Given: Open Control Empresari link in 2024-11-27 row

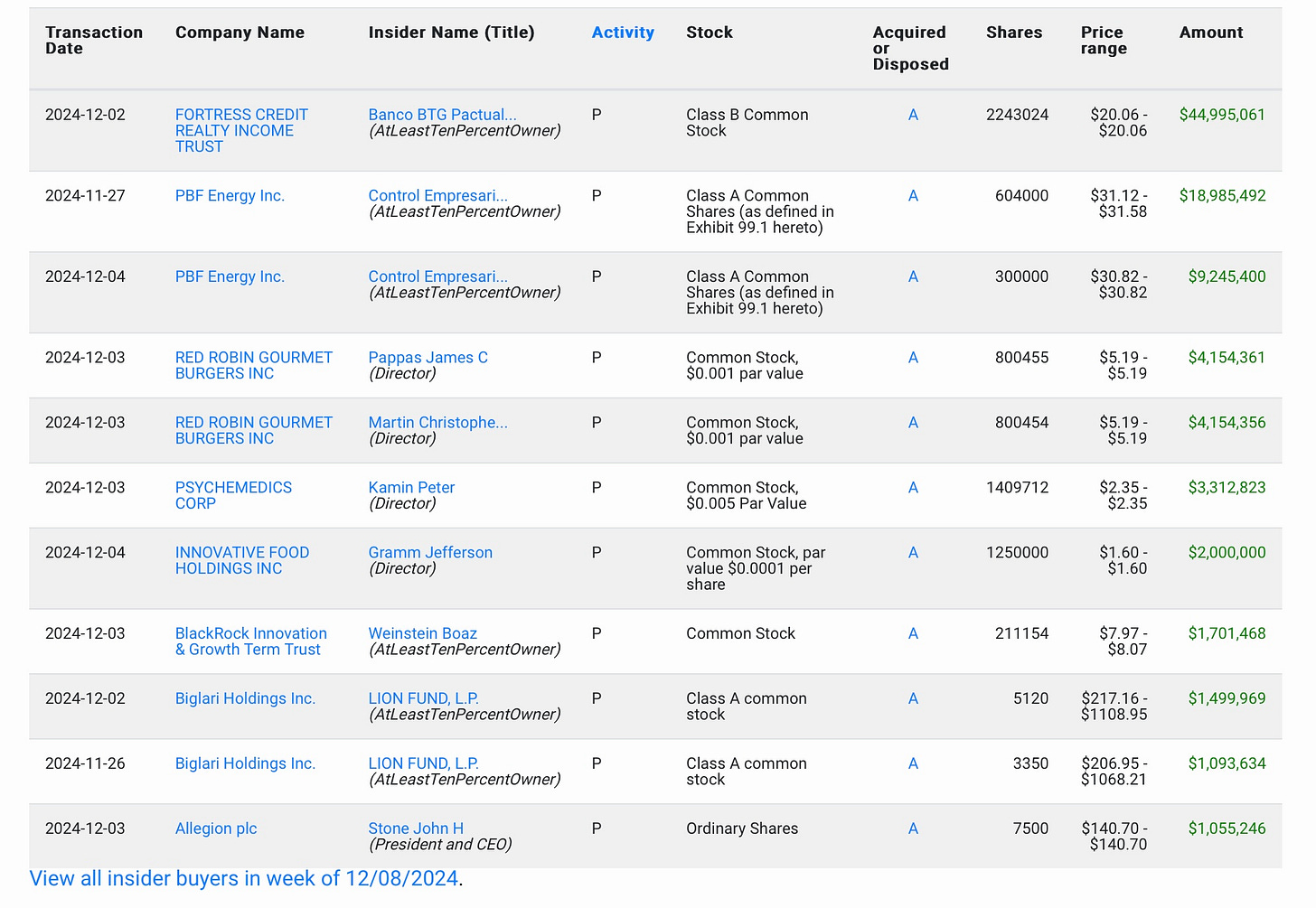Looking at the screenshot, I should coord(438,196).
